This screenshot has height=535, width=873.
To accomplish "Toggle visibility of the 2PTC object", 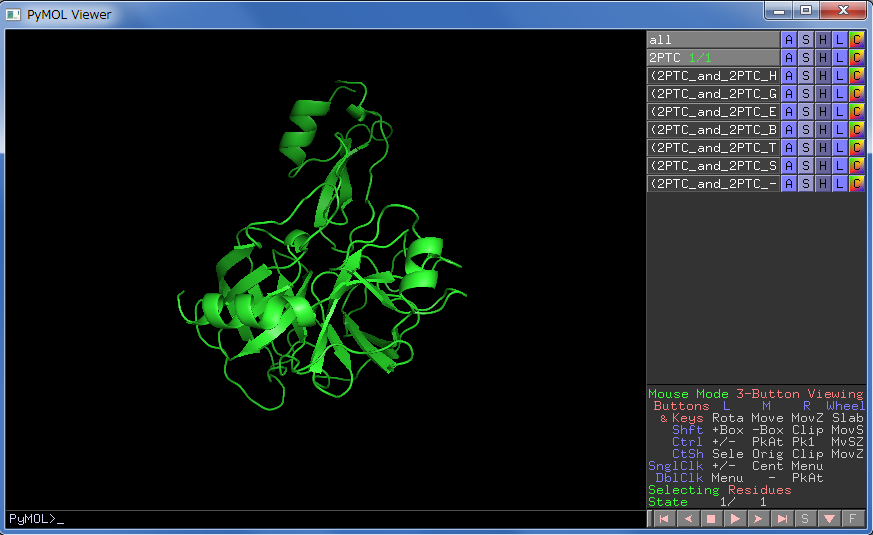I will pos(712,58).
